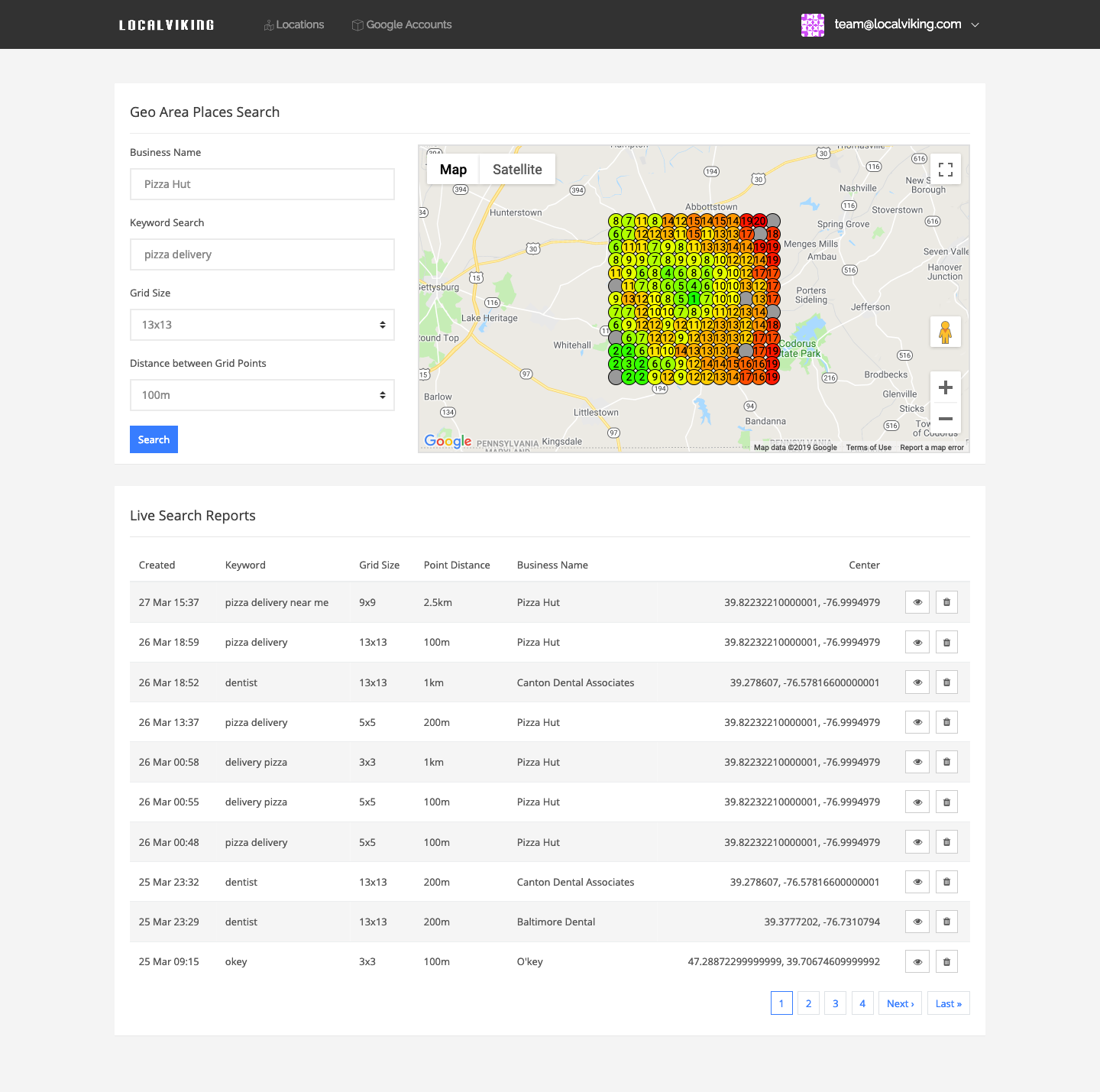The width and height of the screenshot is (1100, 1092).
Task: Click the Google logo on the map
Action: pos(448,441)
